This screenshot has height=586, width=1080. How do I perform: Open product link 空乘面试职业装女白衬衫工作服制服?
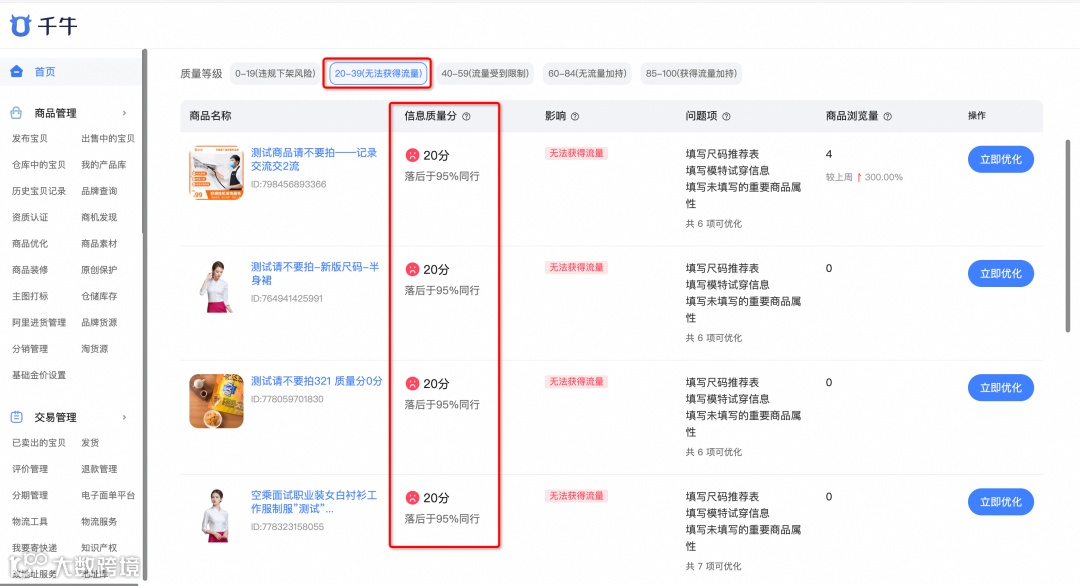tap(313, 502)
